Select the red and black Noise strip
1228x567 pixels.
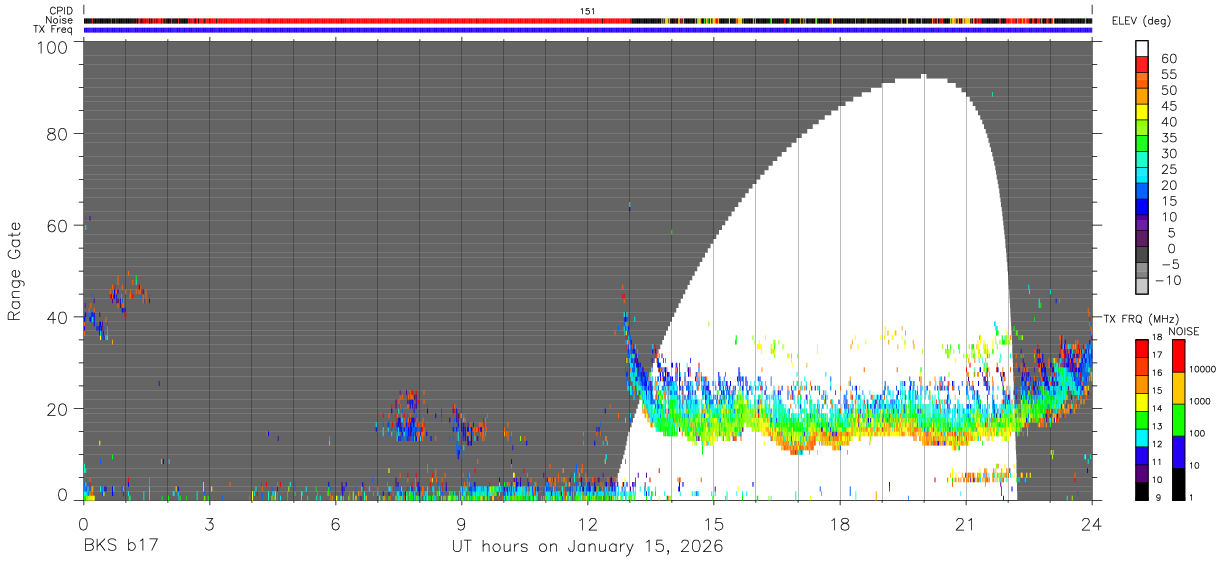tap(588, 20)
